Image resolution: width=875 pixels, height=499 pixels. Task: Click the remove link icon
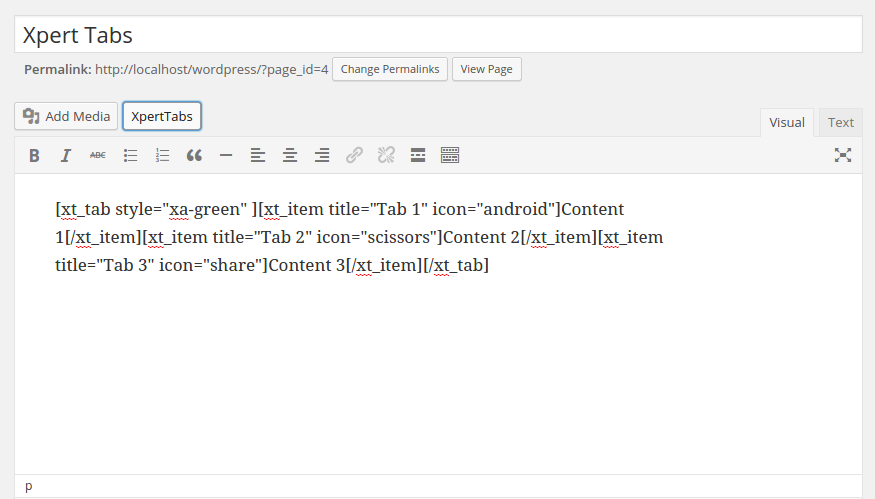[x=386, y=155]
